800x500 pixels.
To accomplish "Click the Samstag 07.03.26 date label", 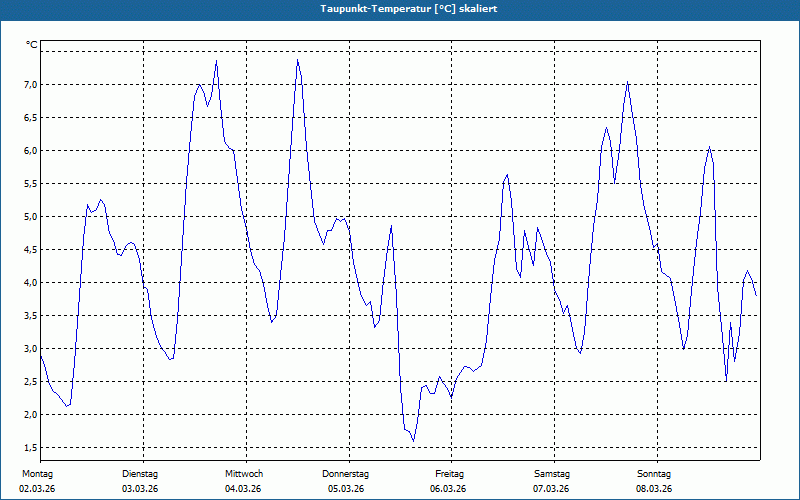I will click(x=552, y=481).
